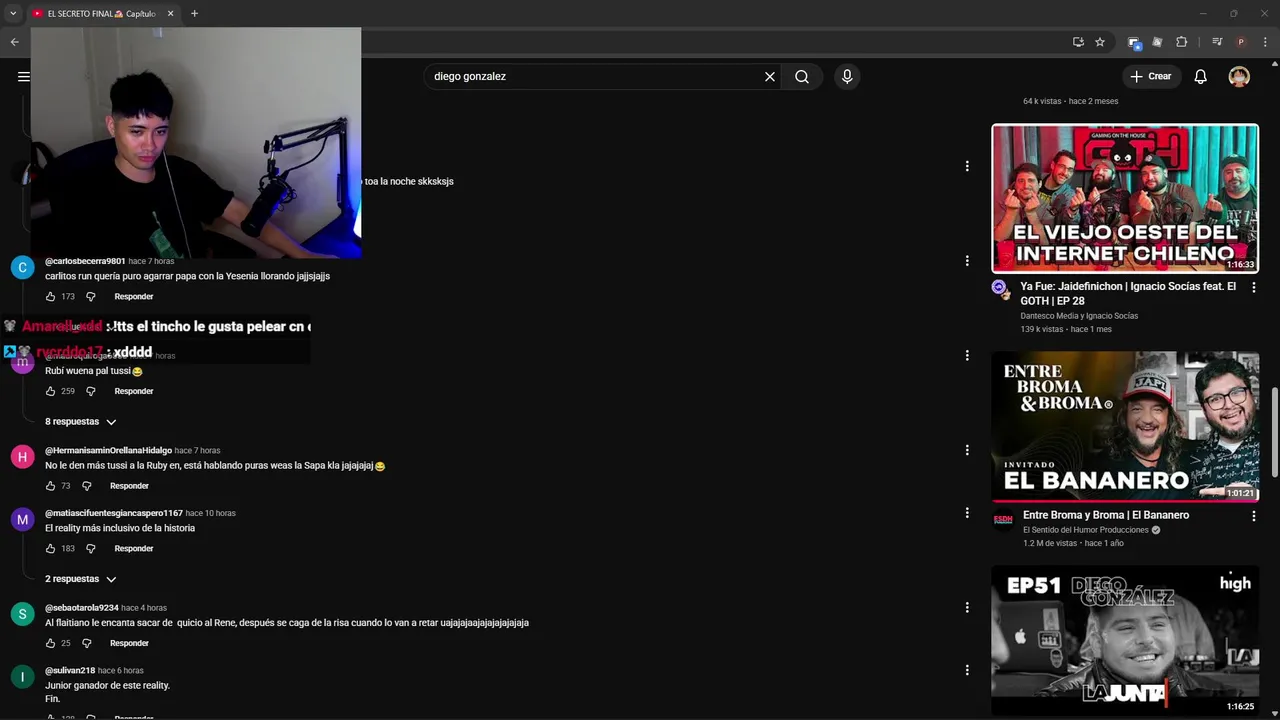
Task: Like the 'Rubí wuena pal tussi' comment
Action: click(50, 391)
